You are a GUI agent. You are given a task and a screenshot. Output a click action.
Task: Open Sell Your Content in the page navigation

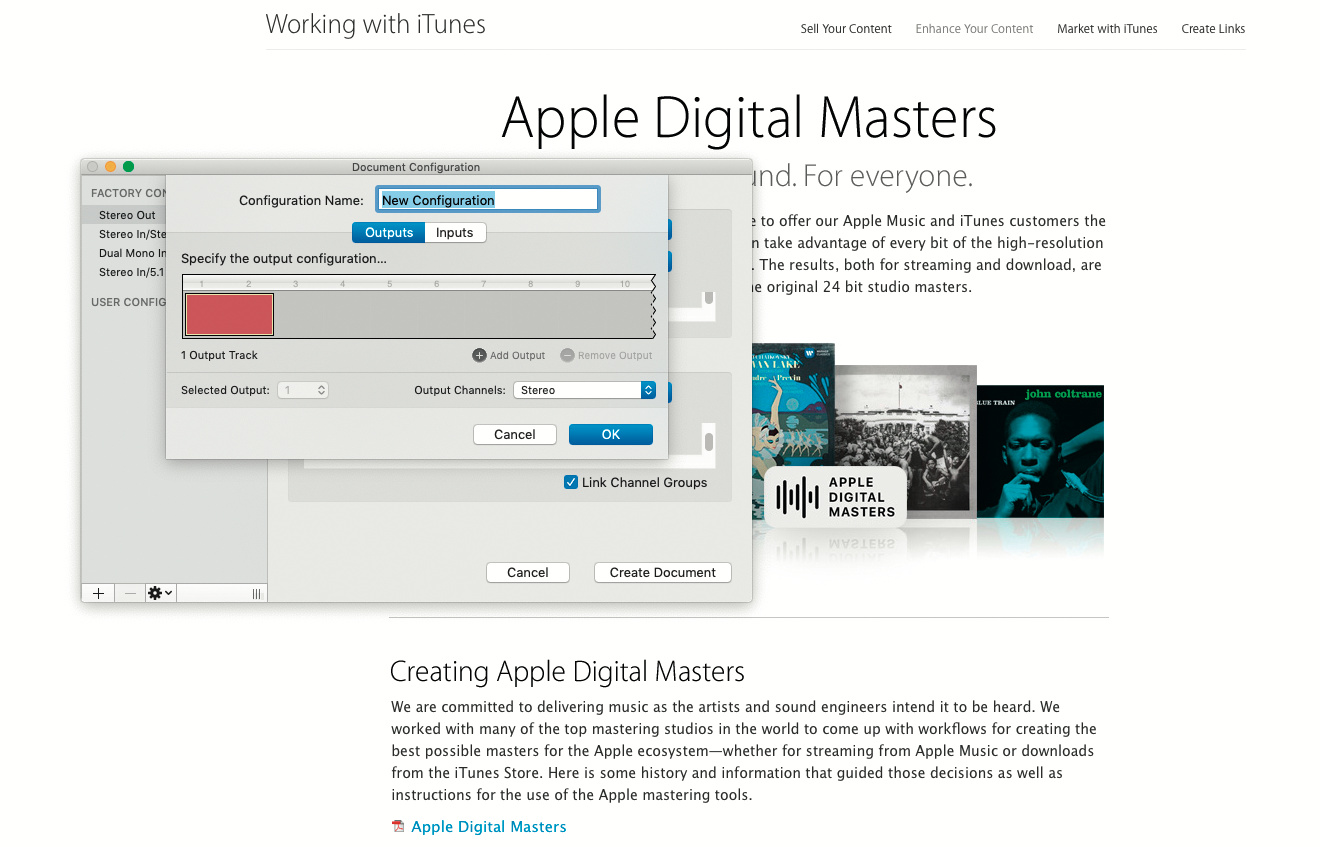coord(846,29)
